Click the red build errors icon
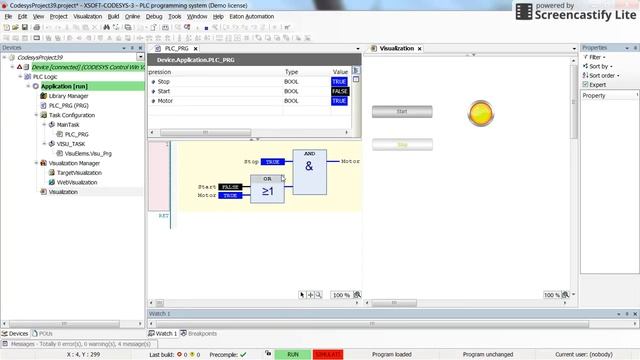 pyautogui.click(x=179, y=354)
